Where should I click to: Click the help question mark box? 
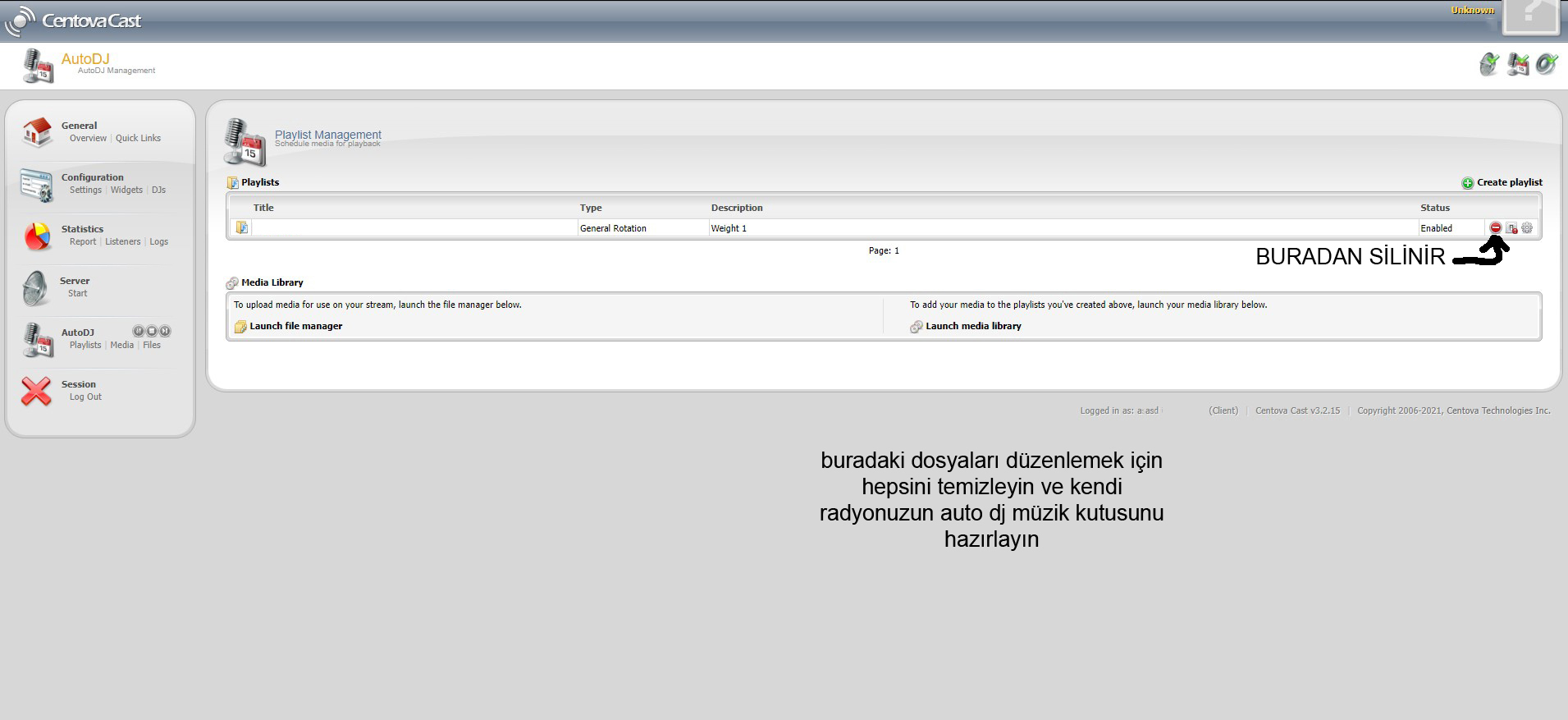1529,16
